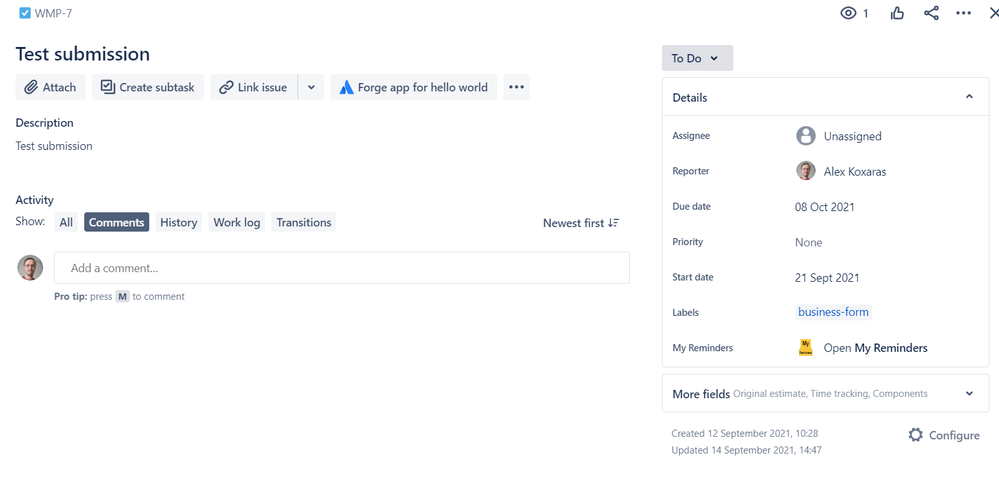The height and width of the screenshot is (478, 999).
Task: Switch to the Work log tab
Action: pyautogui.click(x=237, y=222)
